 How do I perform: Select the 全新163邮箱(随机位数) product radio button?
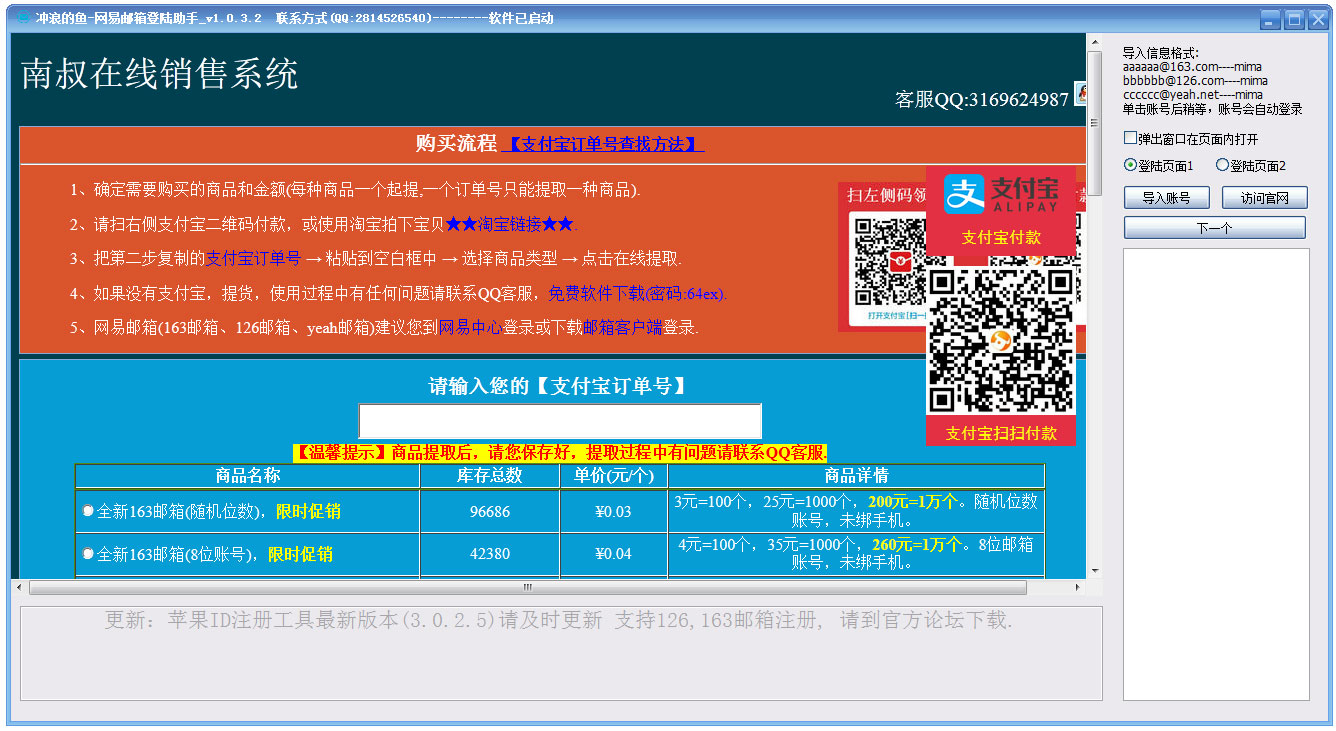click(x=88, y=508)
